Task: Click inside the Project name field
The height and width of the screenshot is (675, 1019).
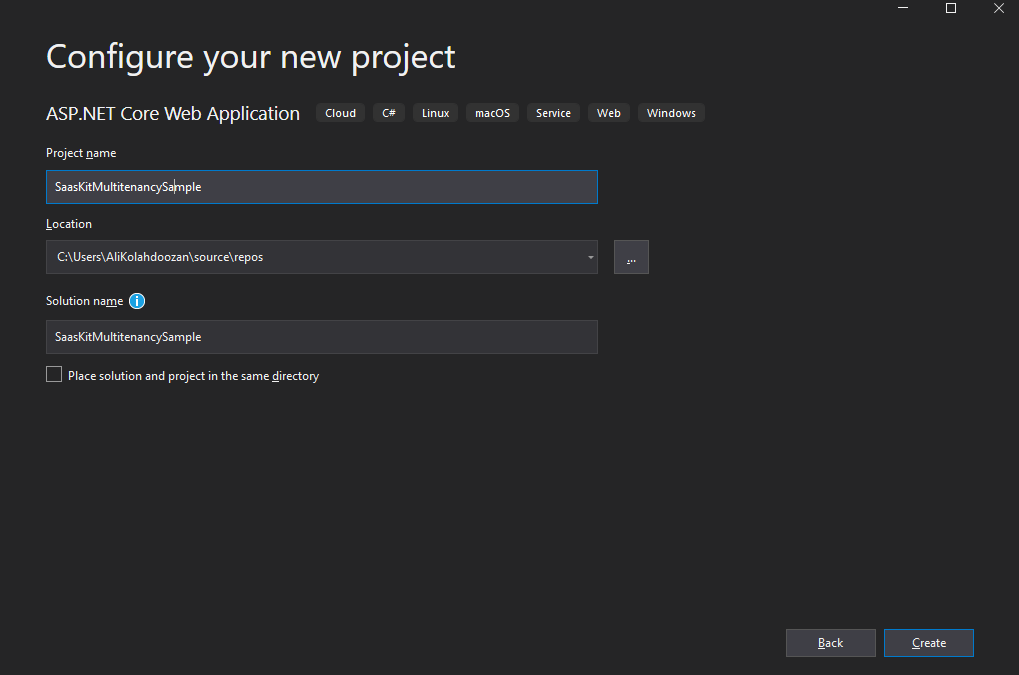Action: pyautogui.click(x=321, y=187)
